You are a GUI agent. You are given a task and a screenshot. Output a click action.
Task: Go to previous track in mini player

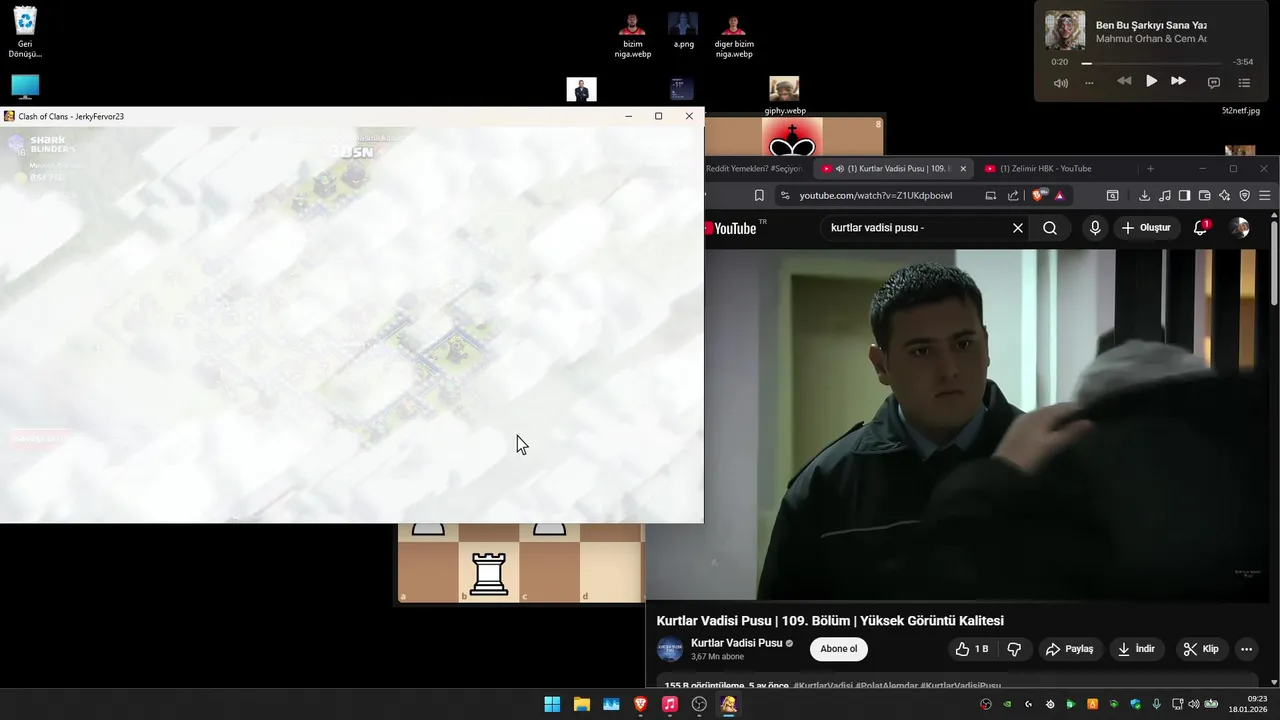(x=1124, y=81)
